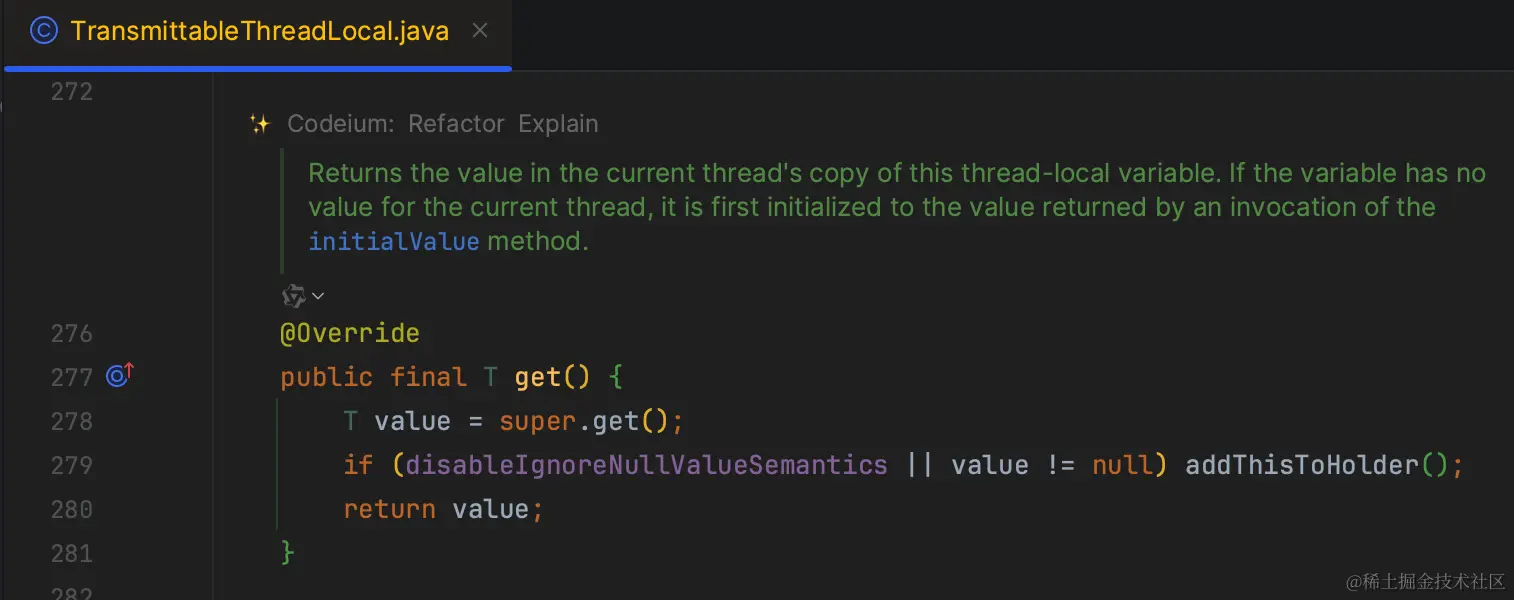Expand the chevron beside the AI assistant icon

[x=318, y=296]
